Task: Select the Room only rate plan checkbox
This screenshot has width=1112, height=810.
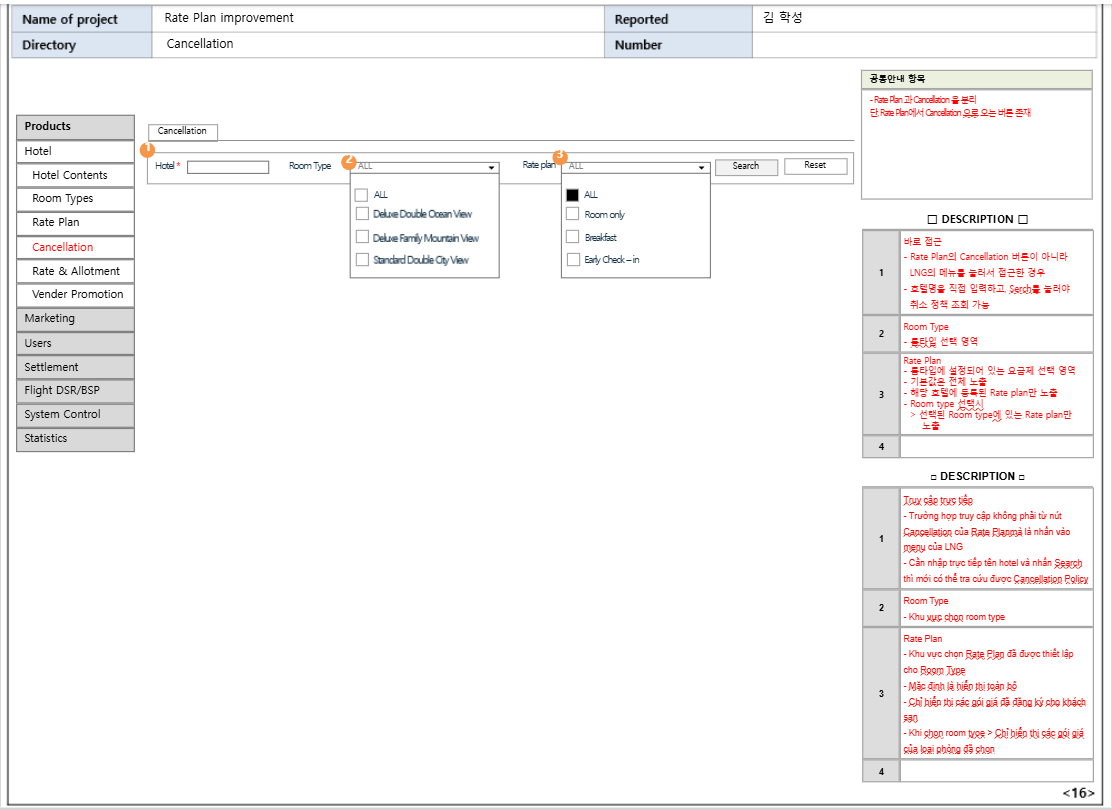Action: point(573,214)
